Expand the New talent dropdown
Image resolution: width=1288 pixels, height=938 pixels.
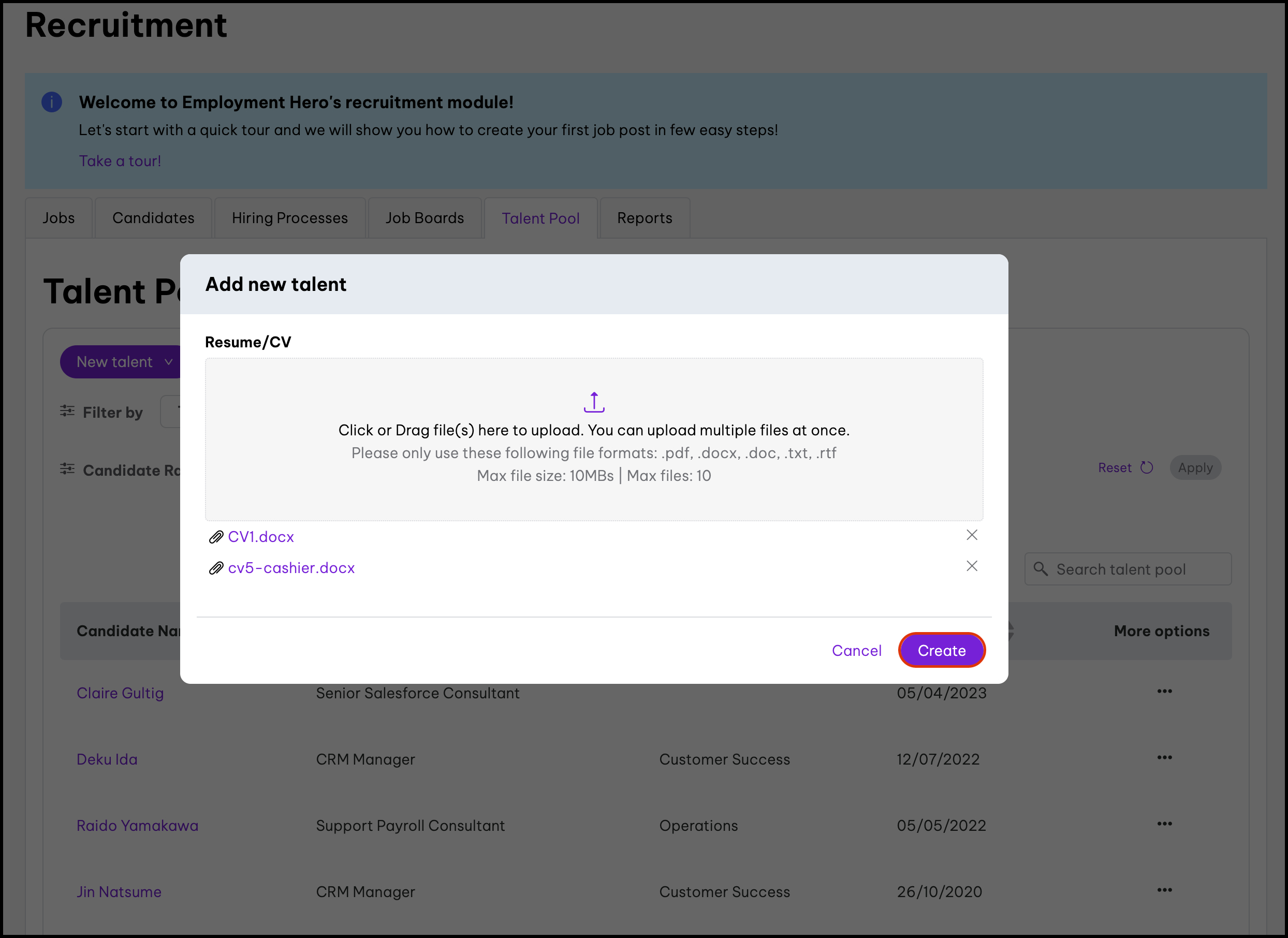click(x=168, y=362)
